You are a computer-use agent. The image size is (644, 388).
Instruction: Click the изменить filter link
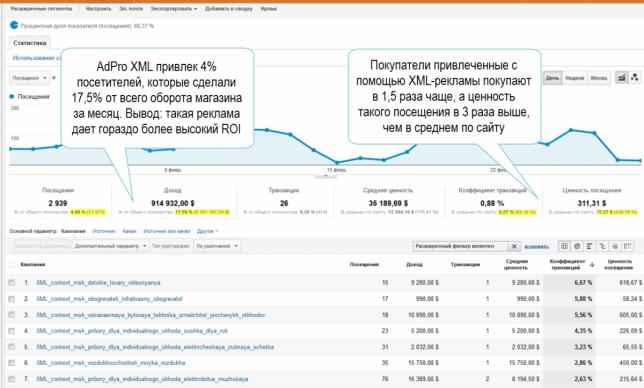tap(536, 246)
